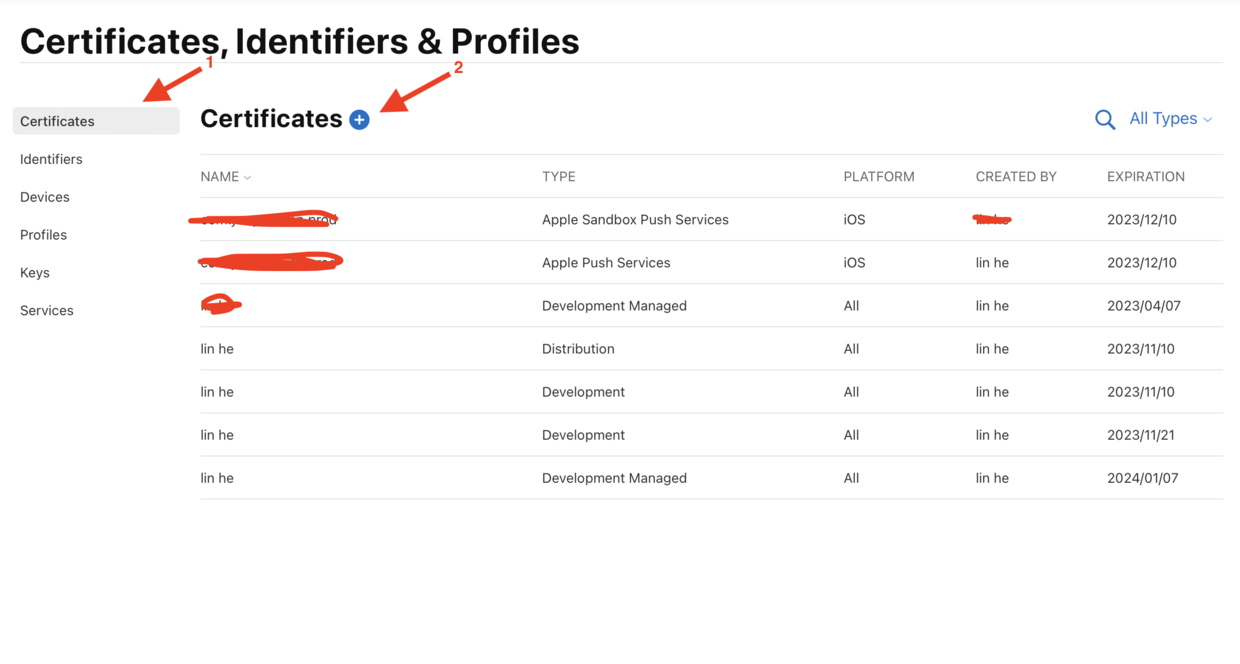Select Certificates in the sidebar
The width and height of the screenshot is (1240, 664).
(x=96, y=121)
